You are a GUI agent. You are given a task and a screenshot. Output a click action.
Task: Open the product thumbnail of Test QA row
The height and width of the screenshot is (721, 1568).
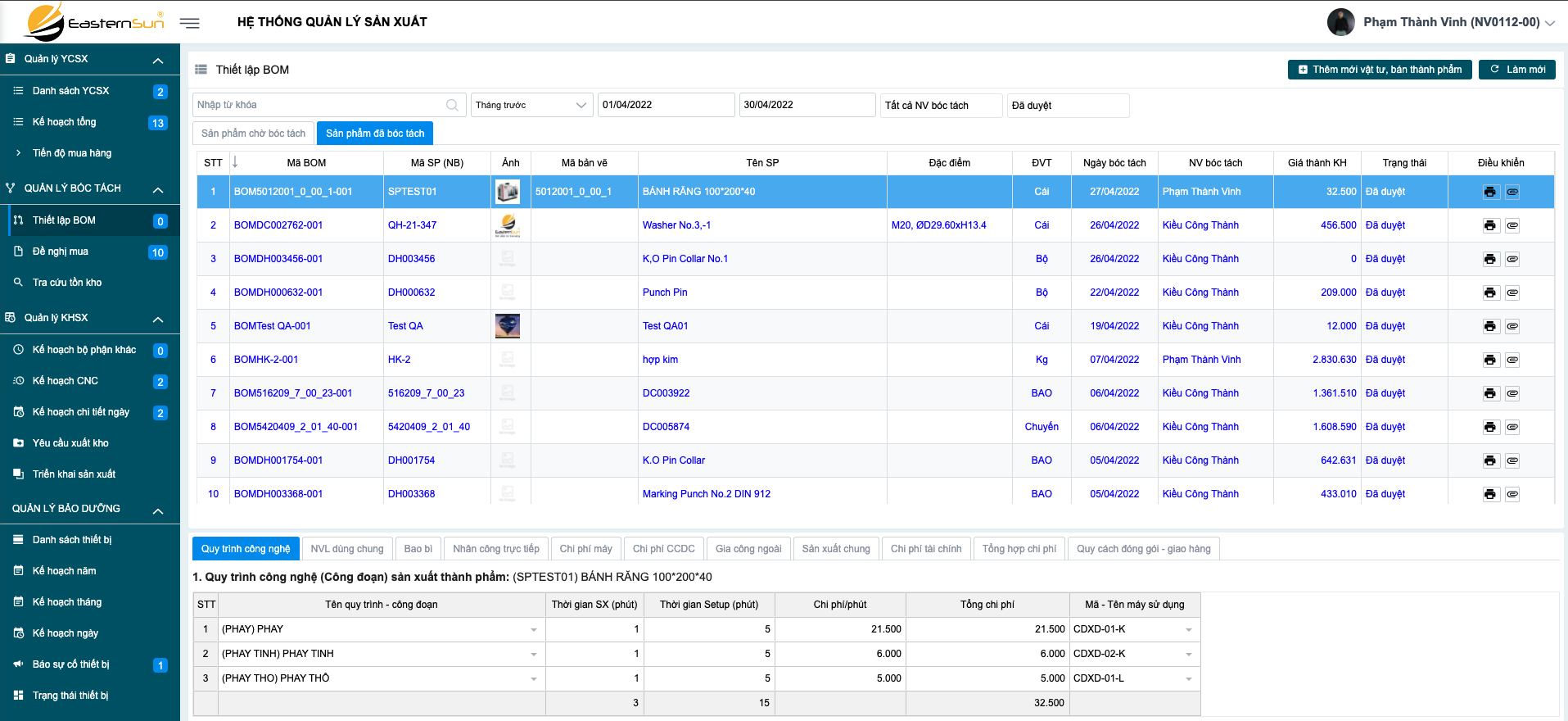pos(508,326)
